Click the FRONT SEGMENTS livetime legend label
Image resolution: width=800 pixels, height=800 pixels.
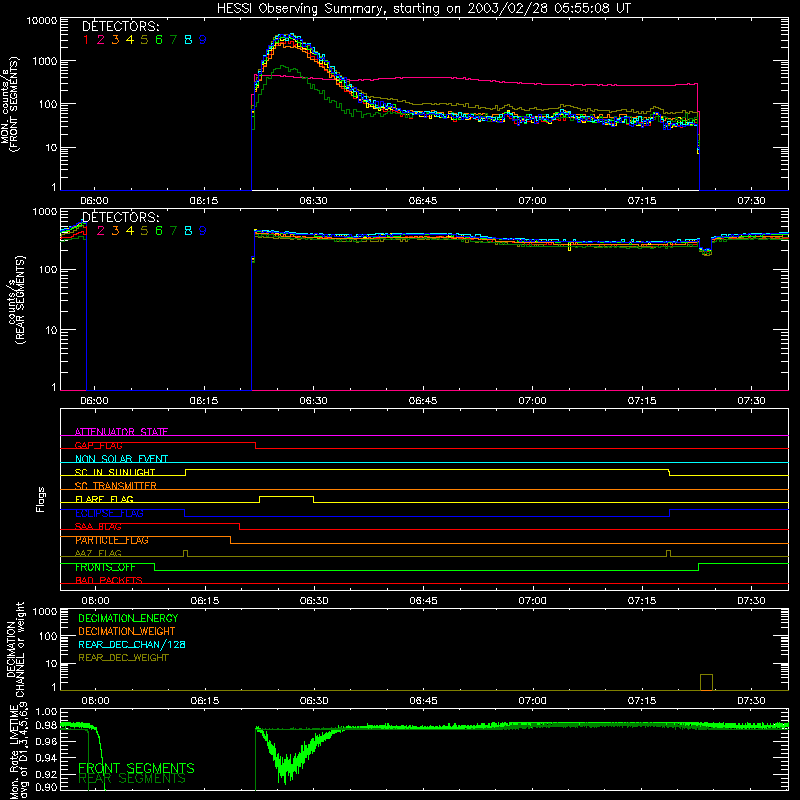coord(136,767)
